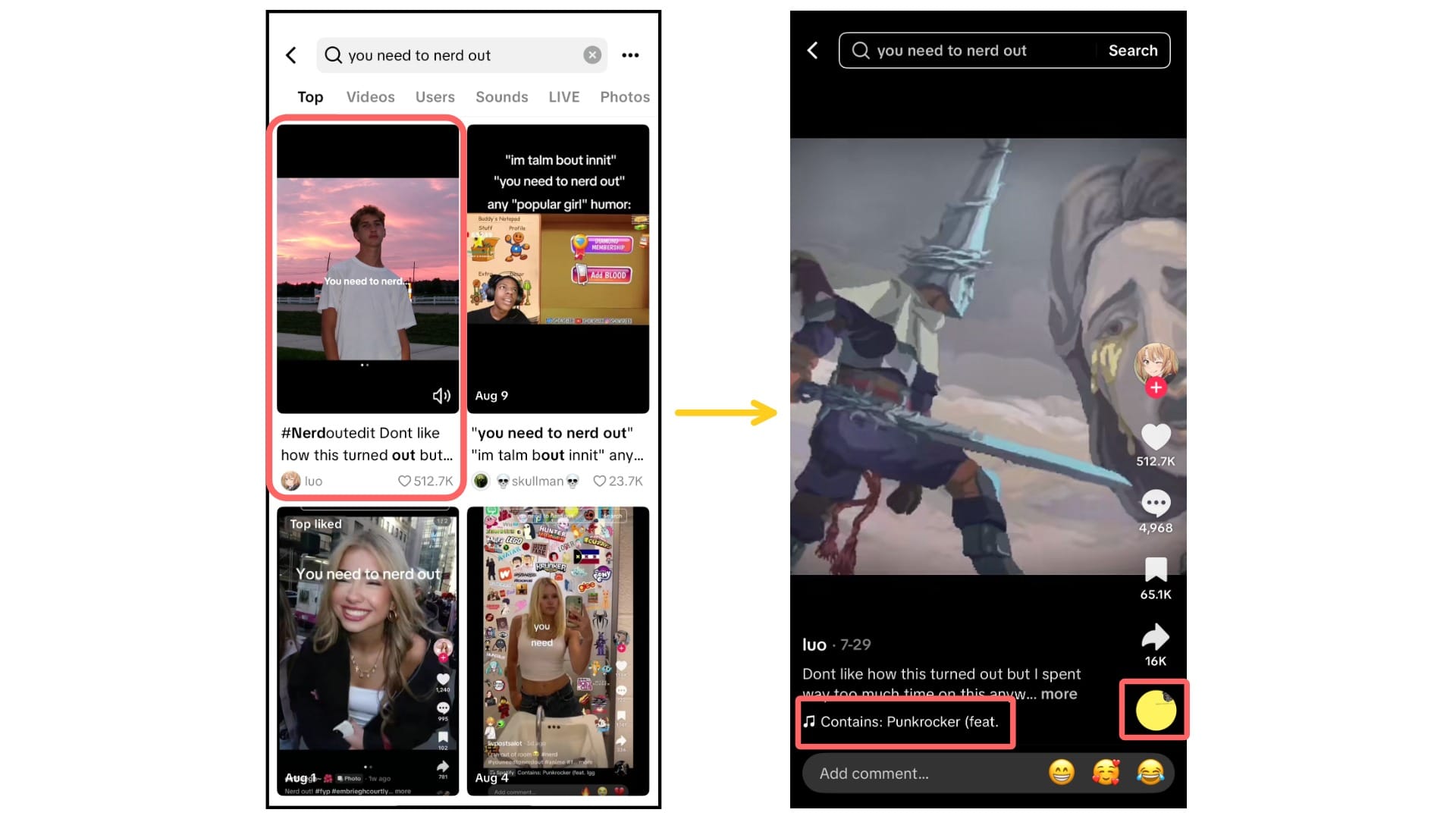Mute the thumbnail via the speaker icon
The width and height of the screenshot is (1456, 819).
click(441, 395)
